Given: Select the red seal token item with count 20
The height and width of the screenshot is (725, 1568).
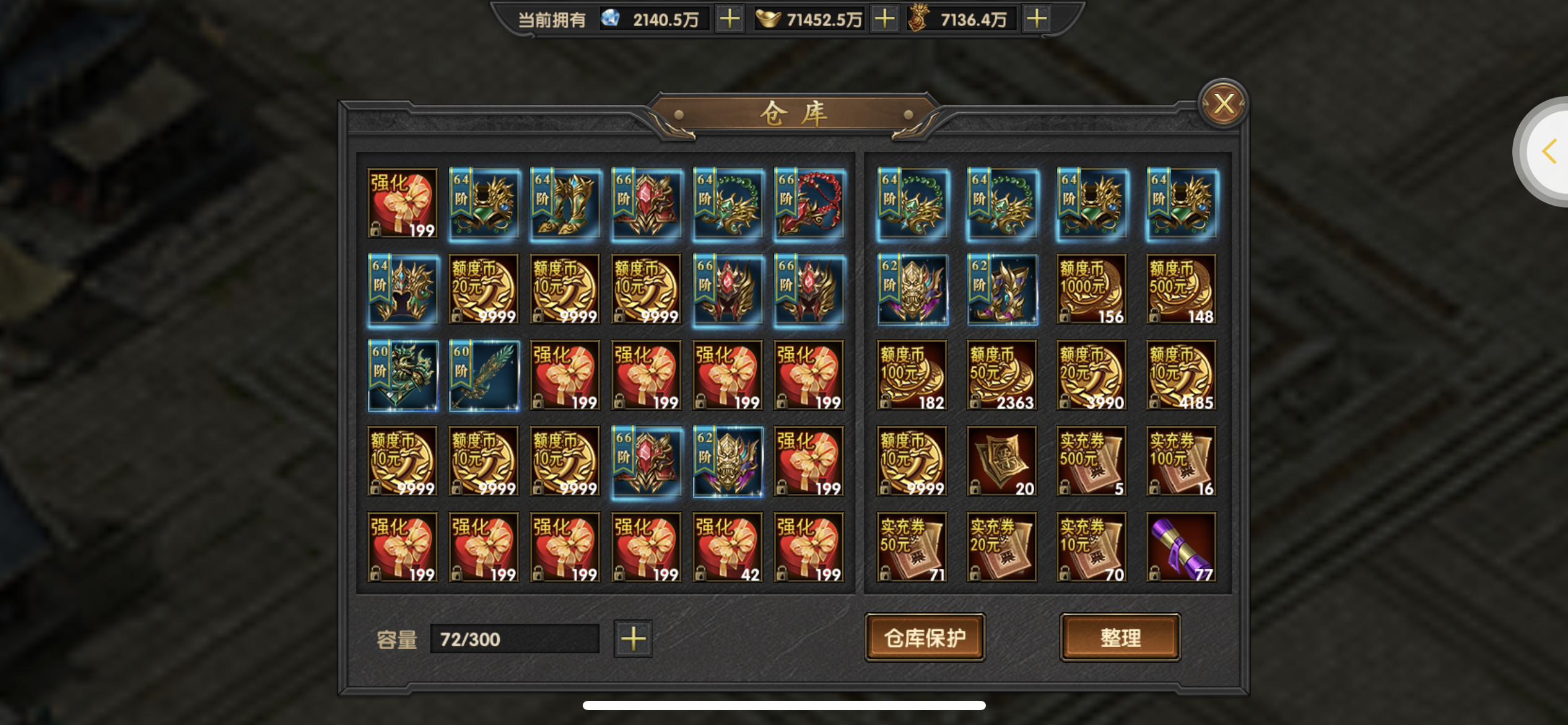Looking at the screenshot, I should tap(1001, 461).
